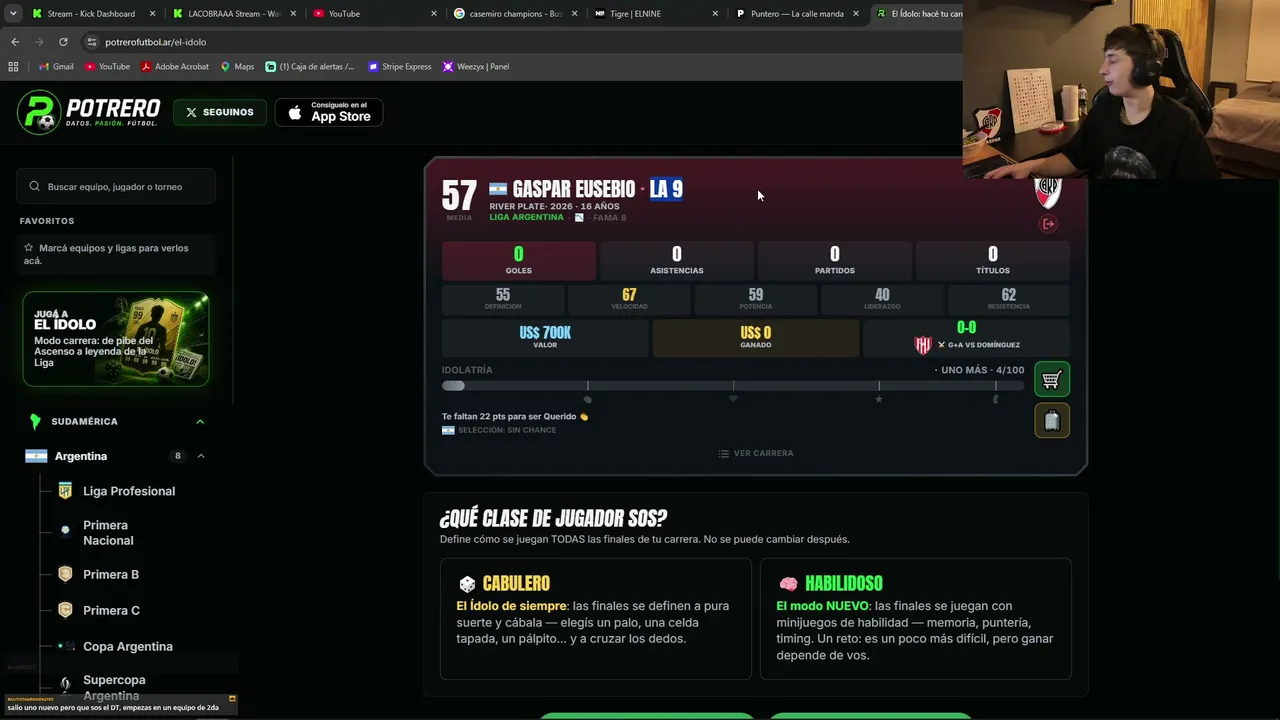1280x720 pixels.
Task: Click the Idolatría progress bar
Action: point(733,386)
